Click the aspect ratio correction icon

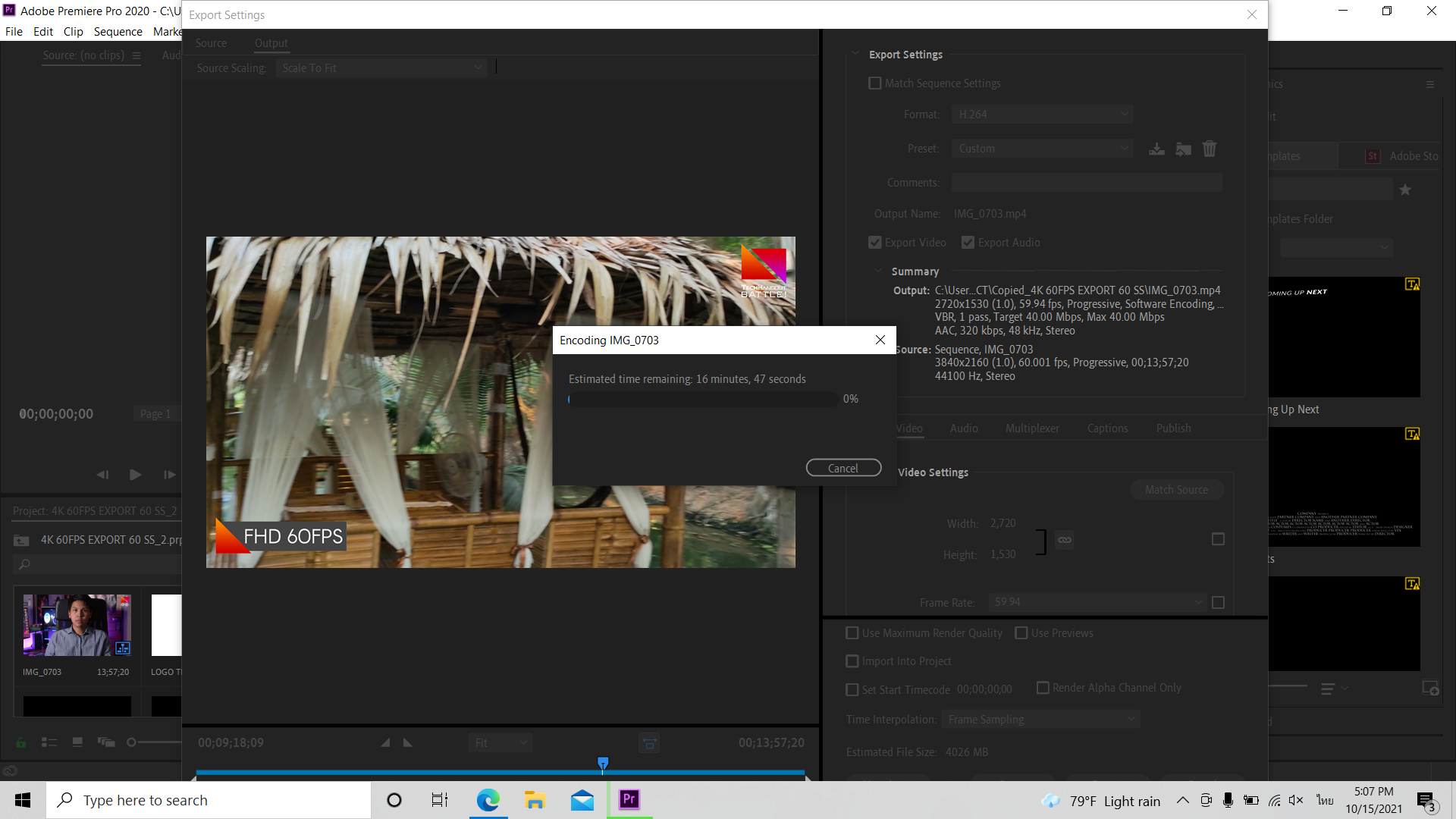click(x=649, y=743)
